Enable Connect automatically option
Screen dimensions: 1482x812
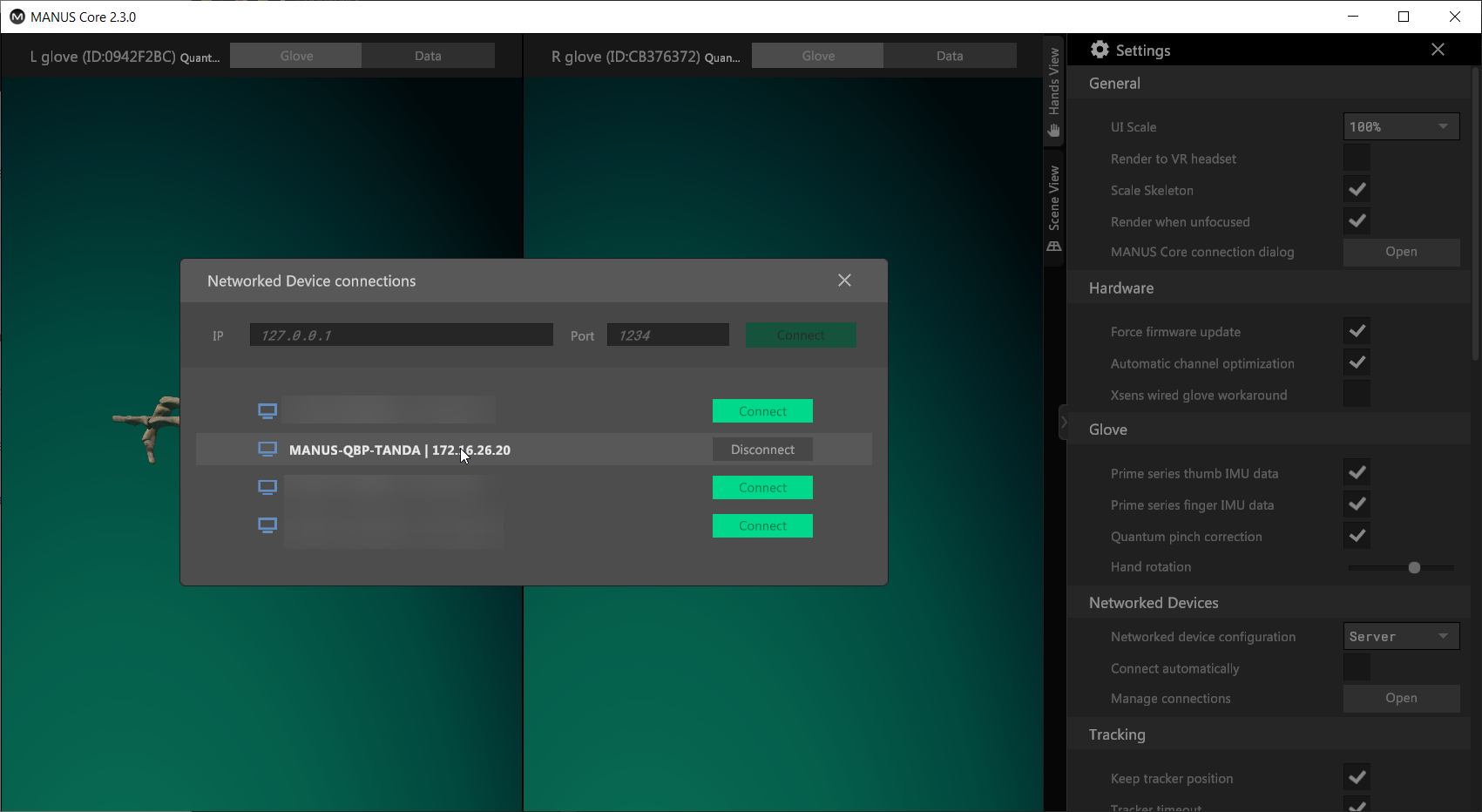(x=1357, y=668)
